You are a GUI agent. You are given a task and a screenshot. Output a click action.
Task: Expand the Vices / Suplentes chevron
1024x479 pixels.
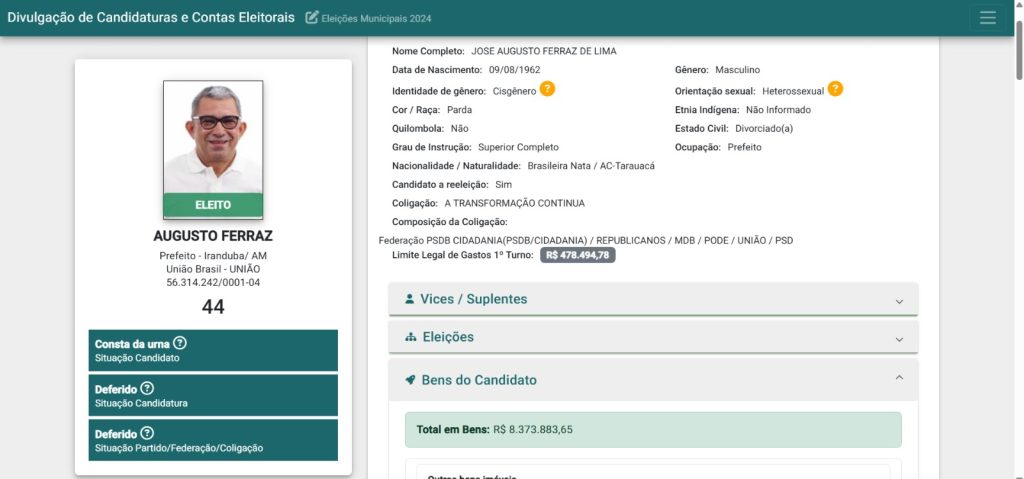(x=899, y=301)
